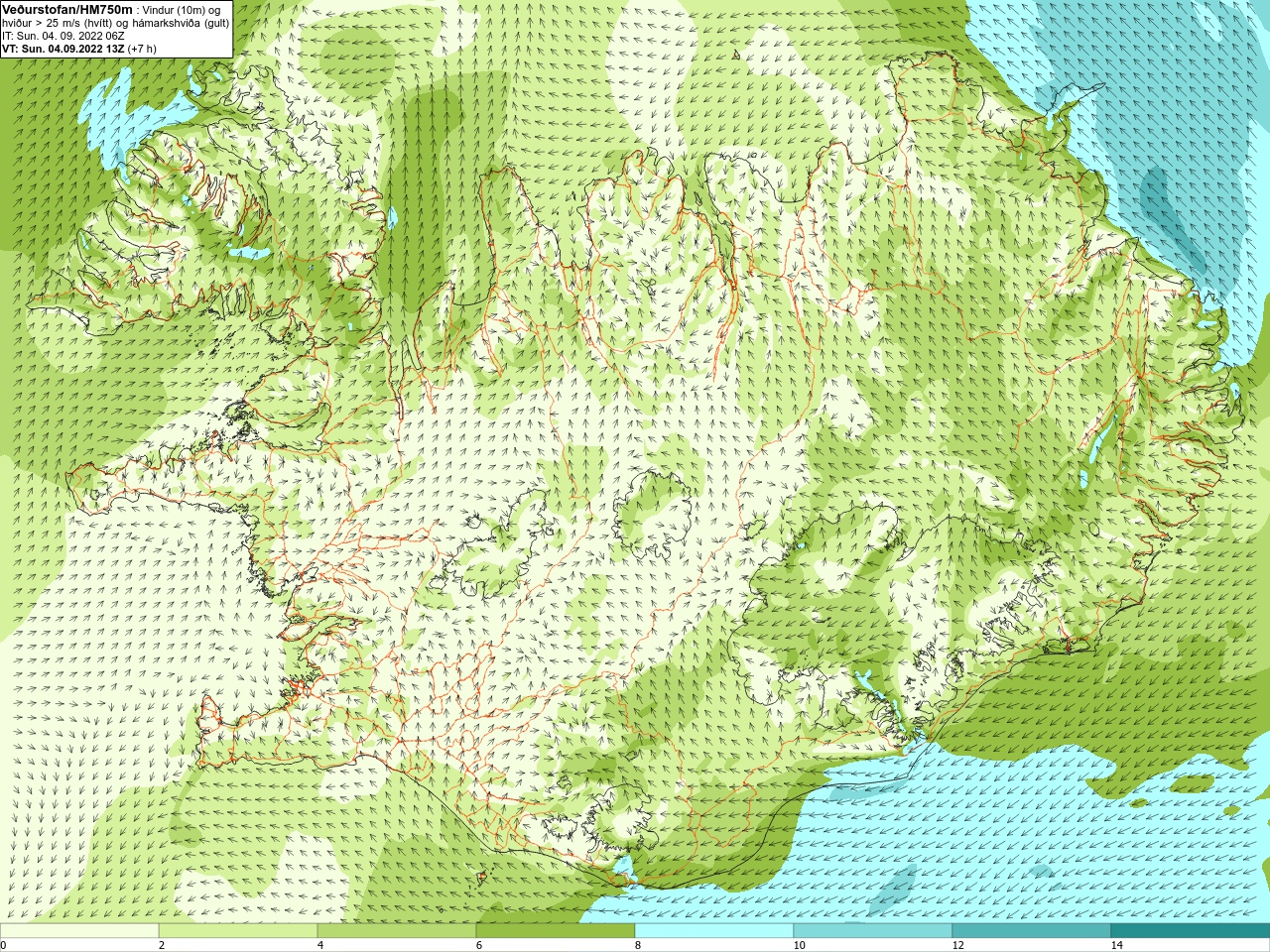Click the "IT: Sun. 04. 09. 2022 06Z" line
1270x952 pixels.
coord(63,36)
